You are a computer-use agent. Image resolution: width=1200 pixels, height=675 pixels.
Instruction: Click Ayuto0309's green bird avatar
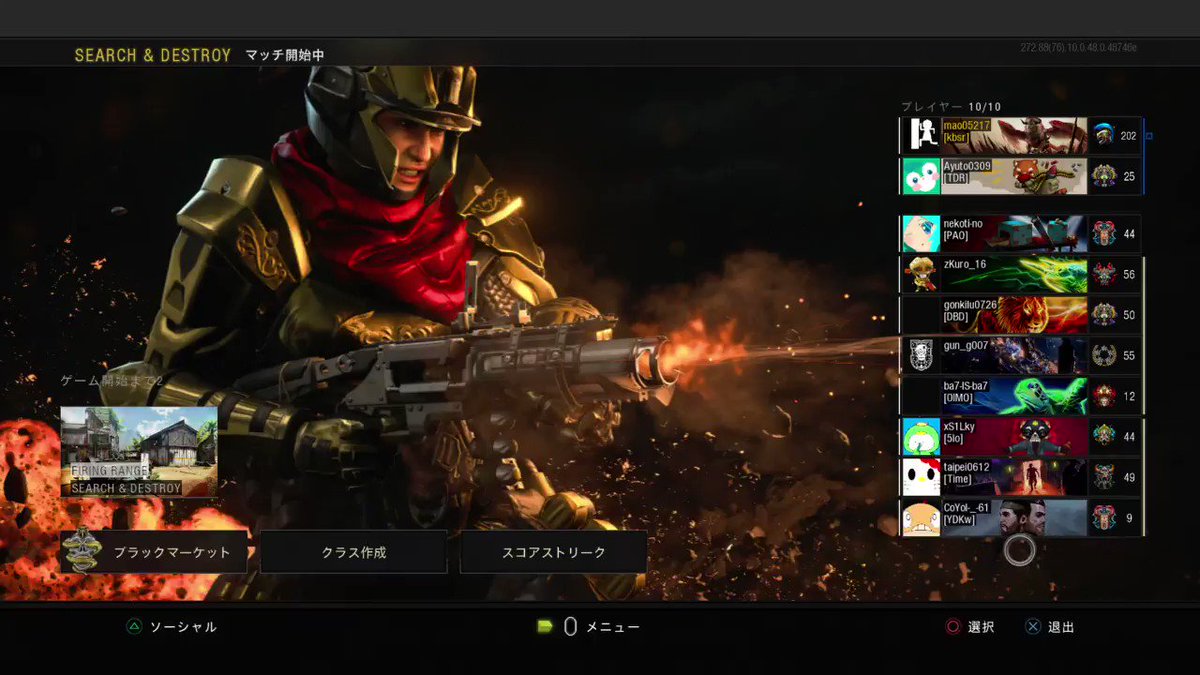coord(921,176)
